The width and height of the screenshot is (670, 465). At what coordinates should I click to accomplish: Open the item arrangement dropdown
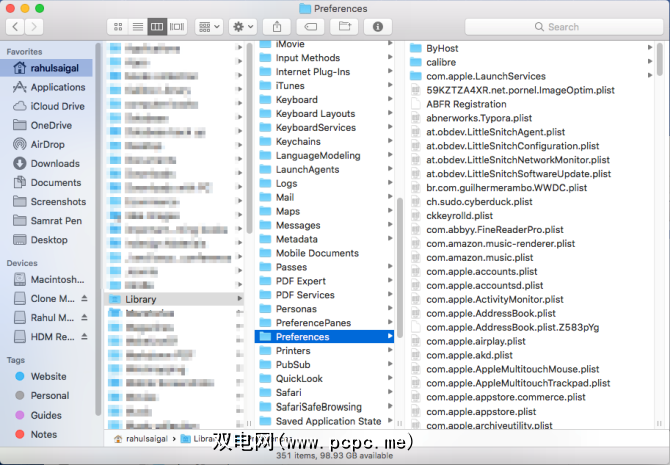[x=209, y=27]
